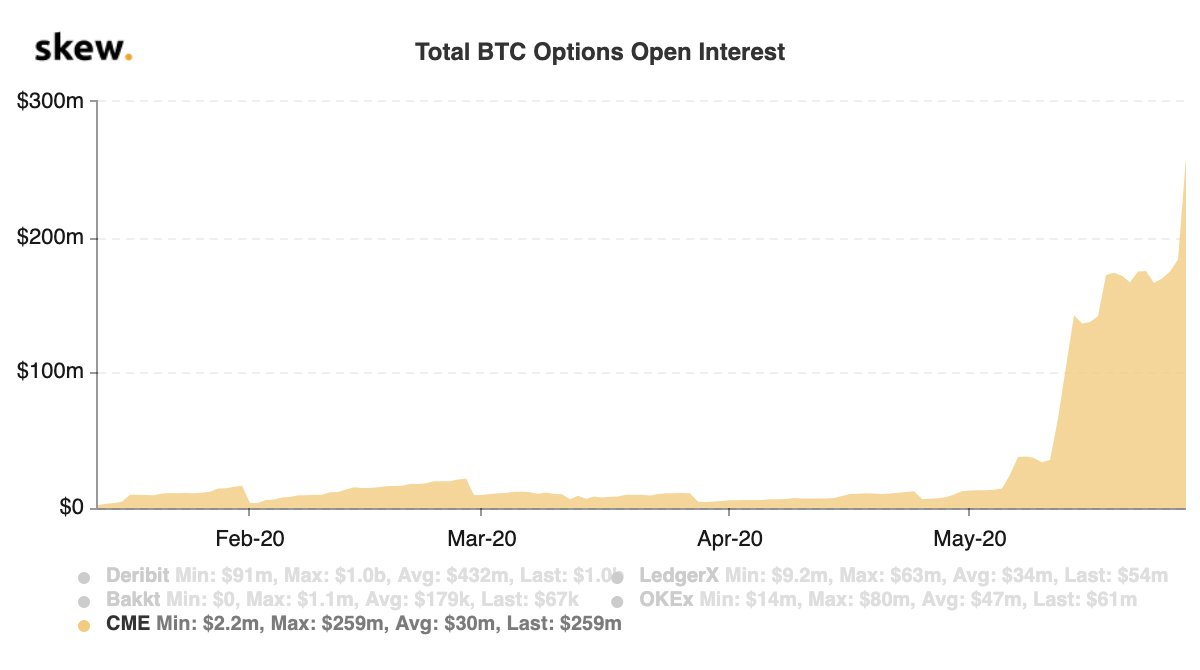The height and width of the screenshot is (670, 1200).
Task: Click the $300m y-axis label
Action: 51,102
